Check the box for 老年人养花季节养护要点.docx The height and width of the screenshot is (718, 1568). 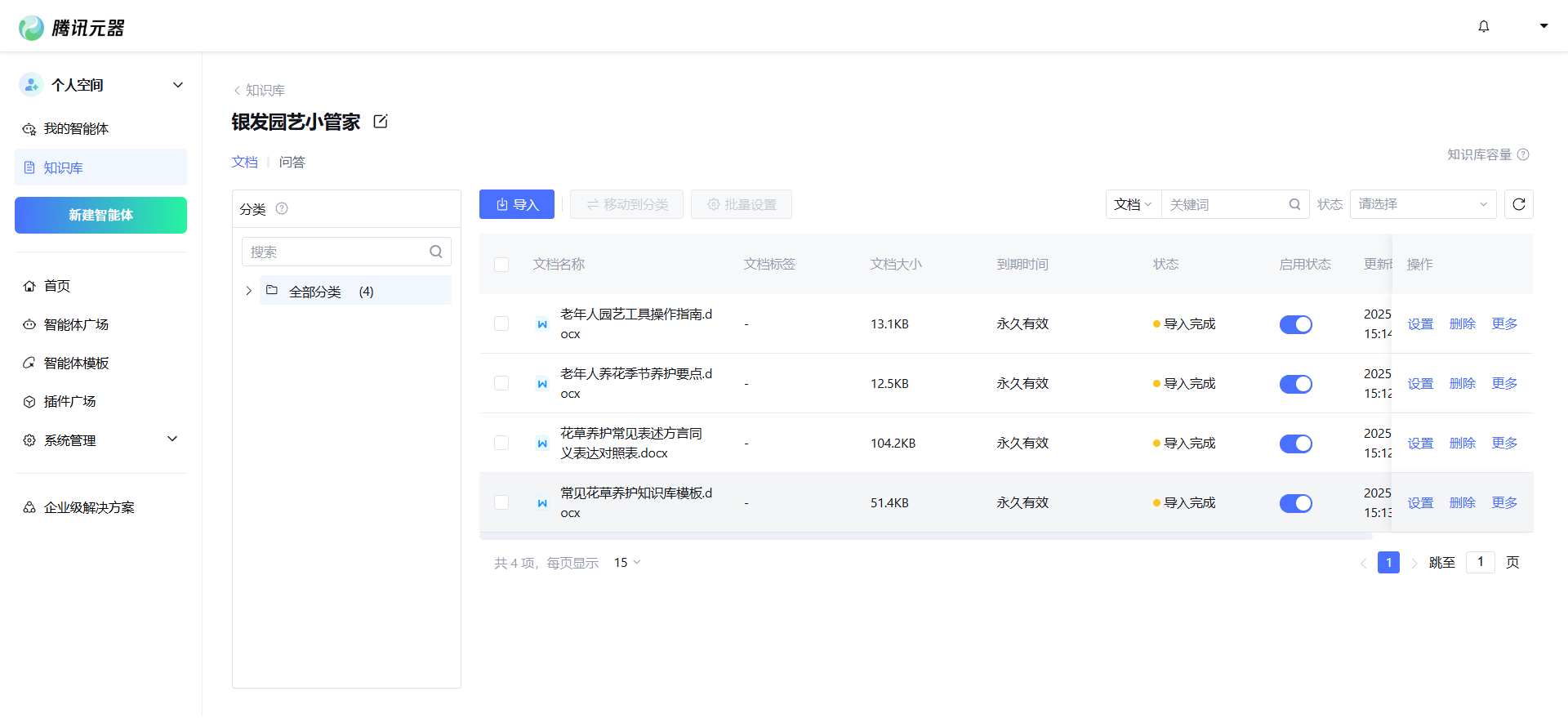click(x=501, y=384)
